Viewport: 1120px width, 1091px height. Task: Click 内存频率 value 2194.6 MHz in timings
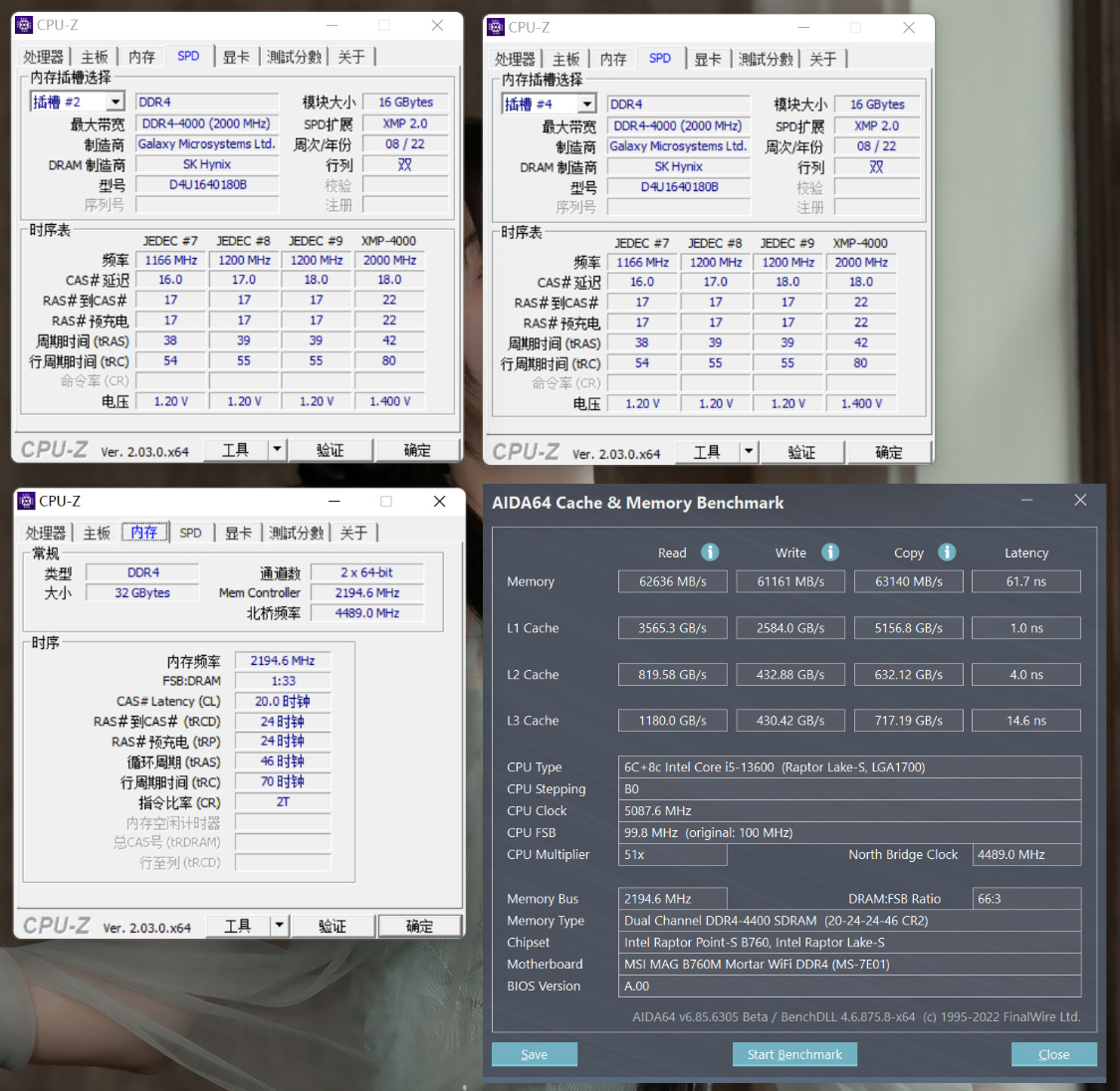[x=283, y=660]
